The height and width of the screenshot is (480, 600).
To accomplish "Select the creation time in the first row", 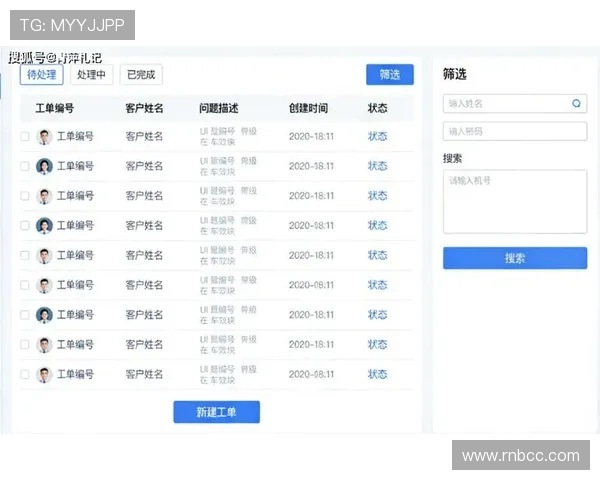I will 311,136.
